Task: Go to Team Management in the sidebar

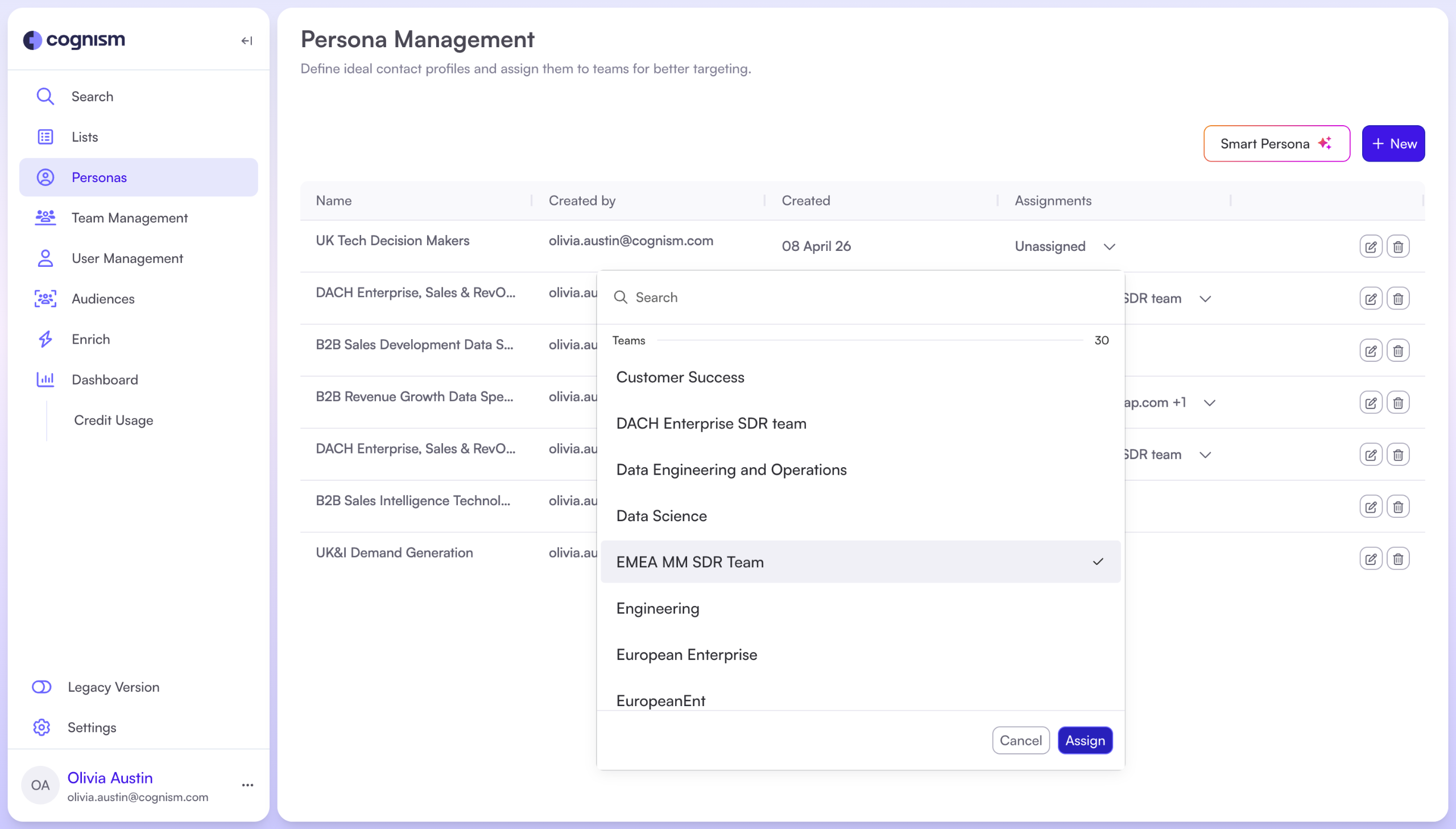Action: [129, 217]
